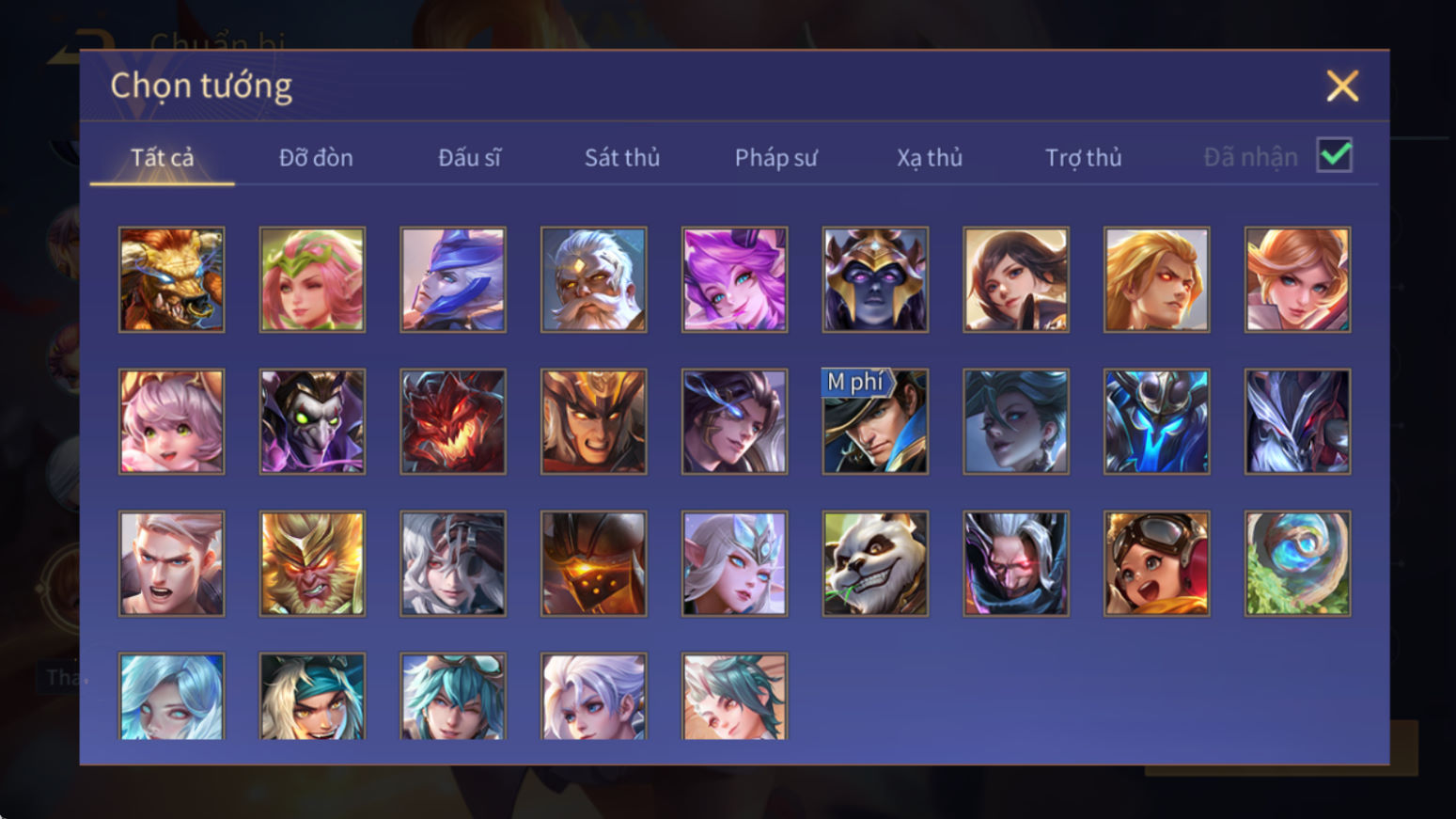This screenshot has width=1456, height=819.
Task: Select the panda hero portrait
Action: (x=875, y=563)
